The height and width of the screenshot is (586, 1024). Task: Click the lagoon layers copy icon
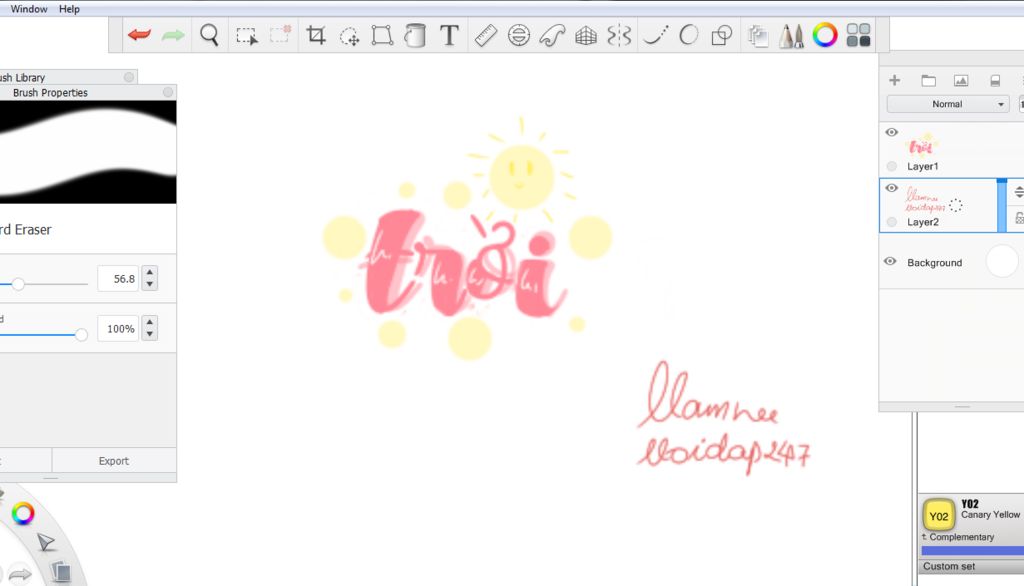tap(61, 572)
